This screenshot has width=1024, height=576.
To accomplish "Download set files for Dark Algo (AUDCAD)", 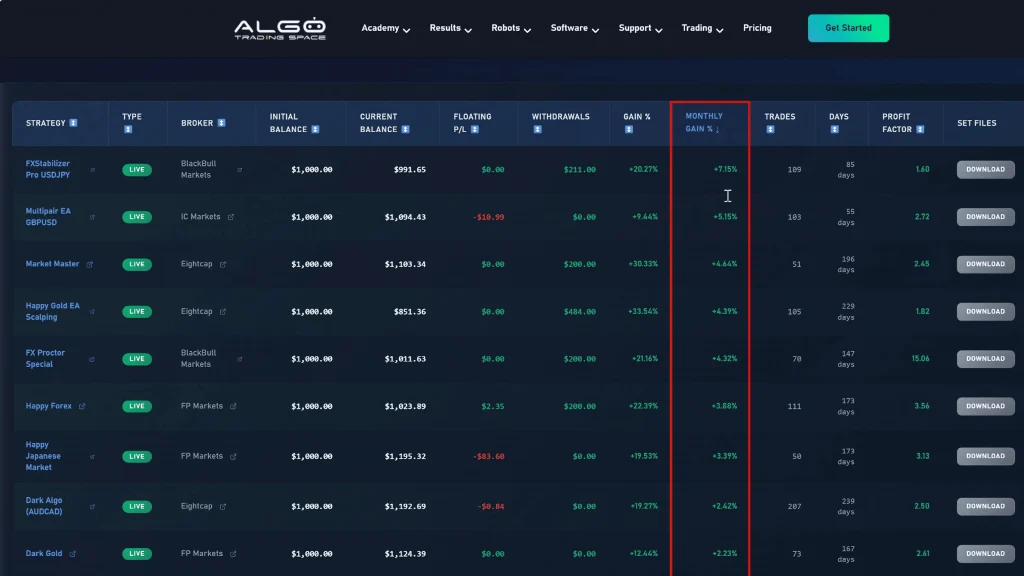I will point(985,506).
